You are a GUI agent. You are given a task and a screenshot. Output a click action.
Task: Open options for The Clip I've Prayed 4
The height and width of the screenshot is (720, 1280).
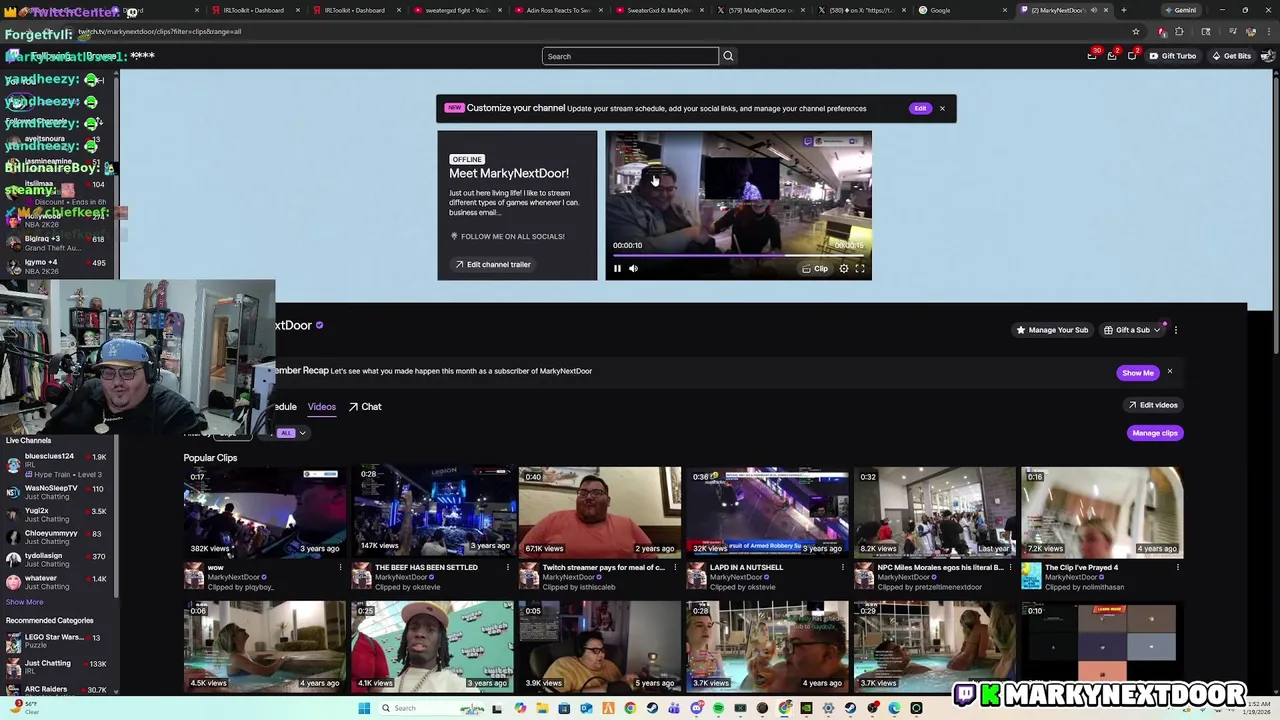pos(1177,568)
